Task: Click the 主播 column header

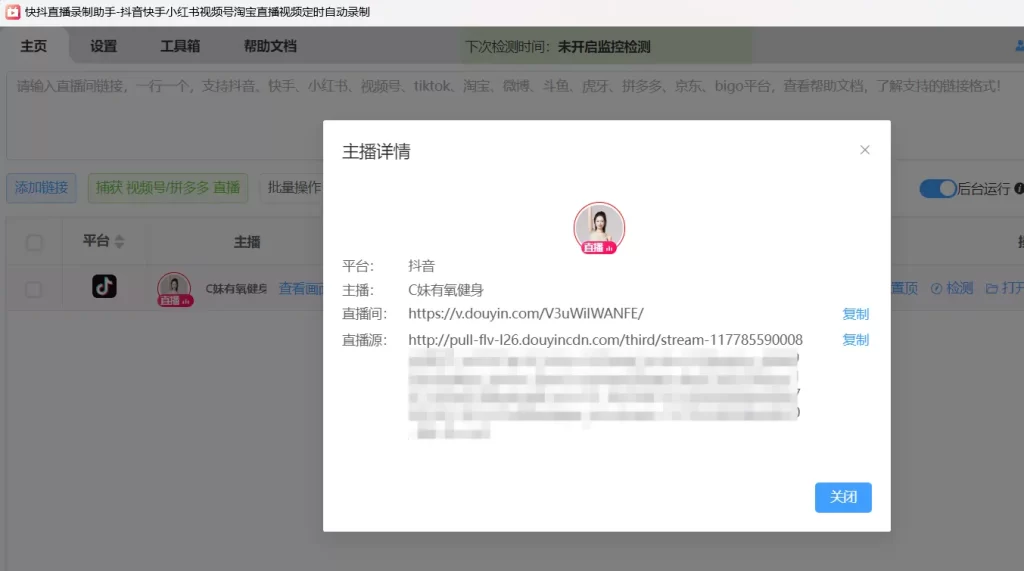Action: click(x=247, y=242)
